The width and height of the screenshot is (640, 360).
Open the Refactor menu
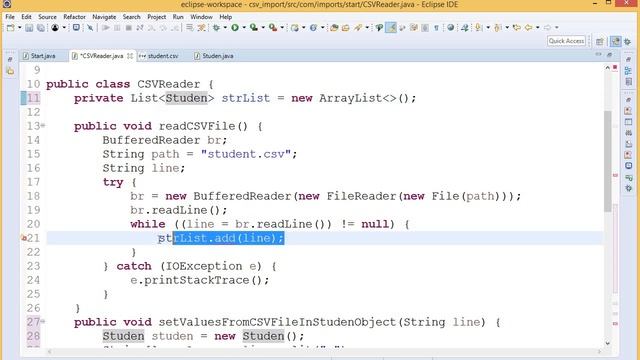[74, 17]
